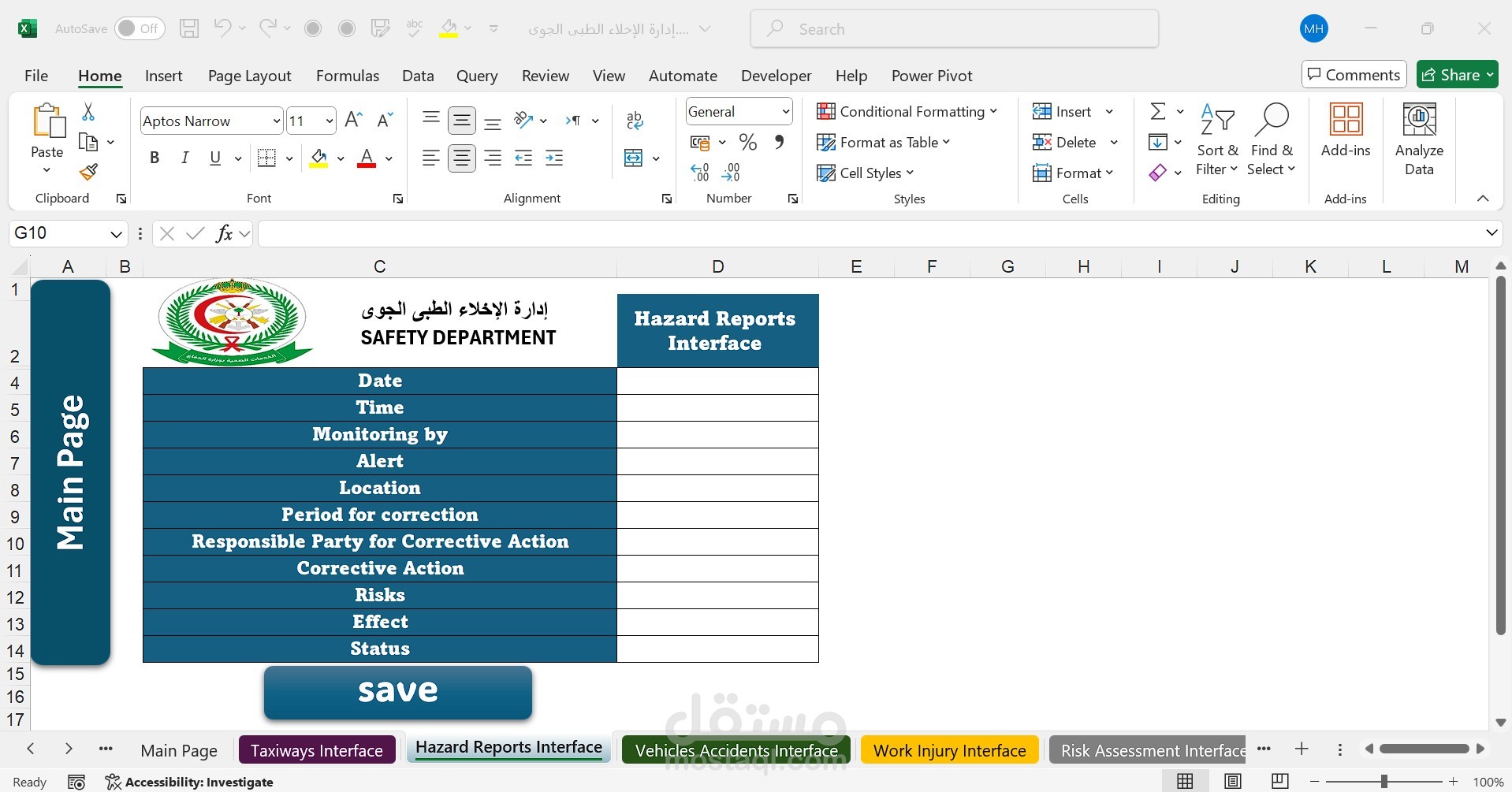The image size is (1512, 792).
Task: Toggle Center horizontal alignment
Action: pos(462,158)
